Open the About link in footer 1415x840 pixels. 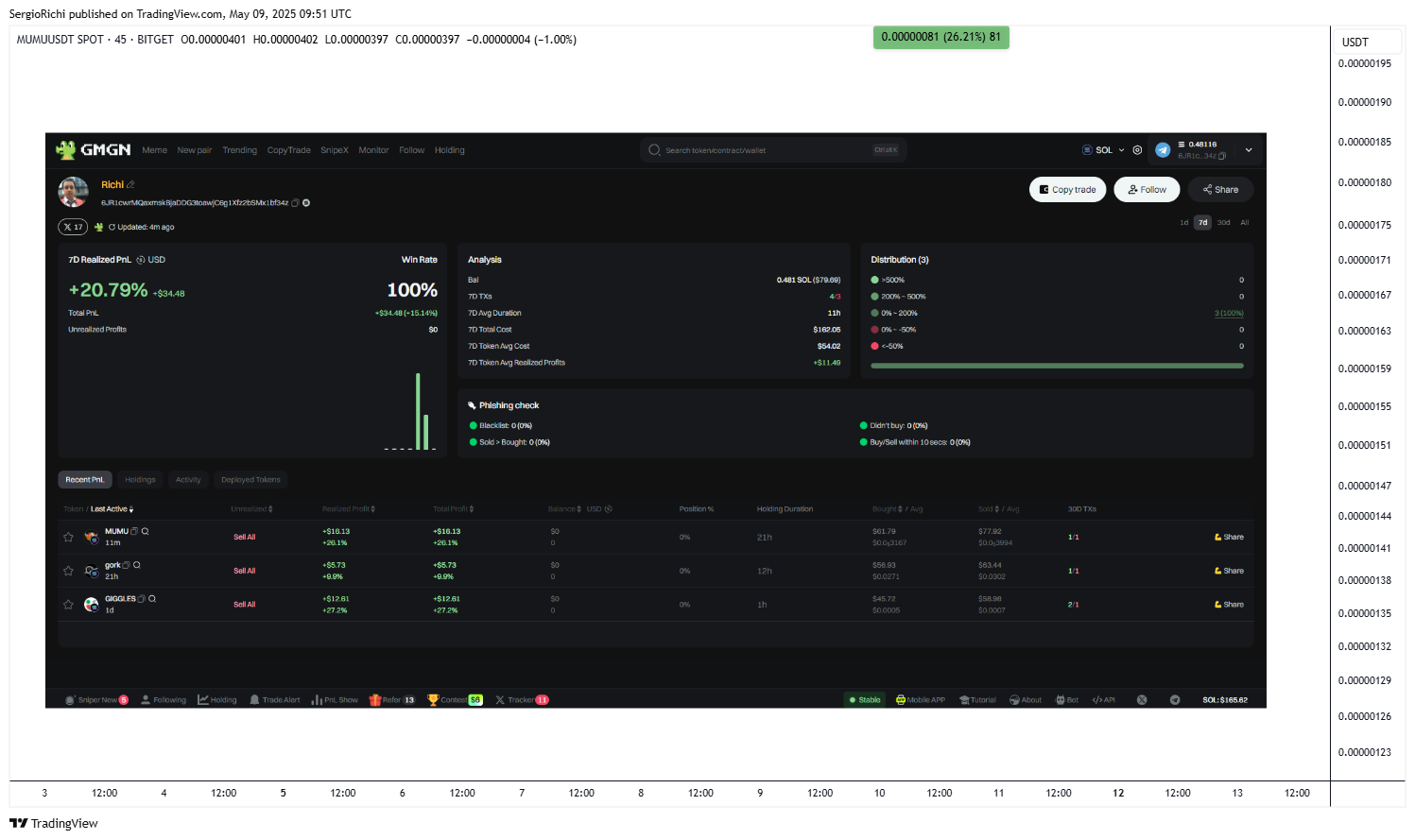[1026, 700]
